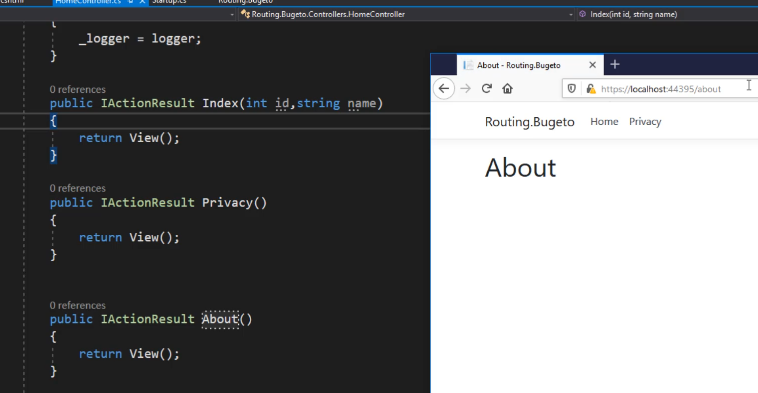
Task: Click the 'id' parameter in Index signature
Action: point(282,103)
